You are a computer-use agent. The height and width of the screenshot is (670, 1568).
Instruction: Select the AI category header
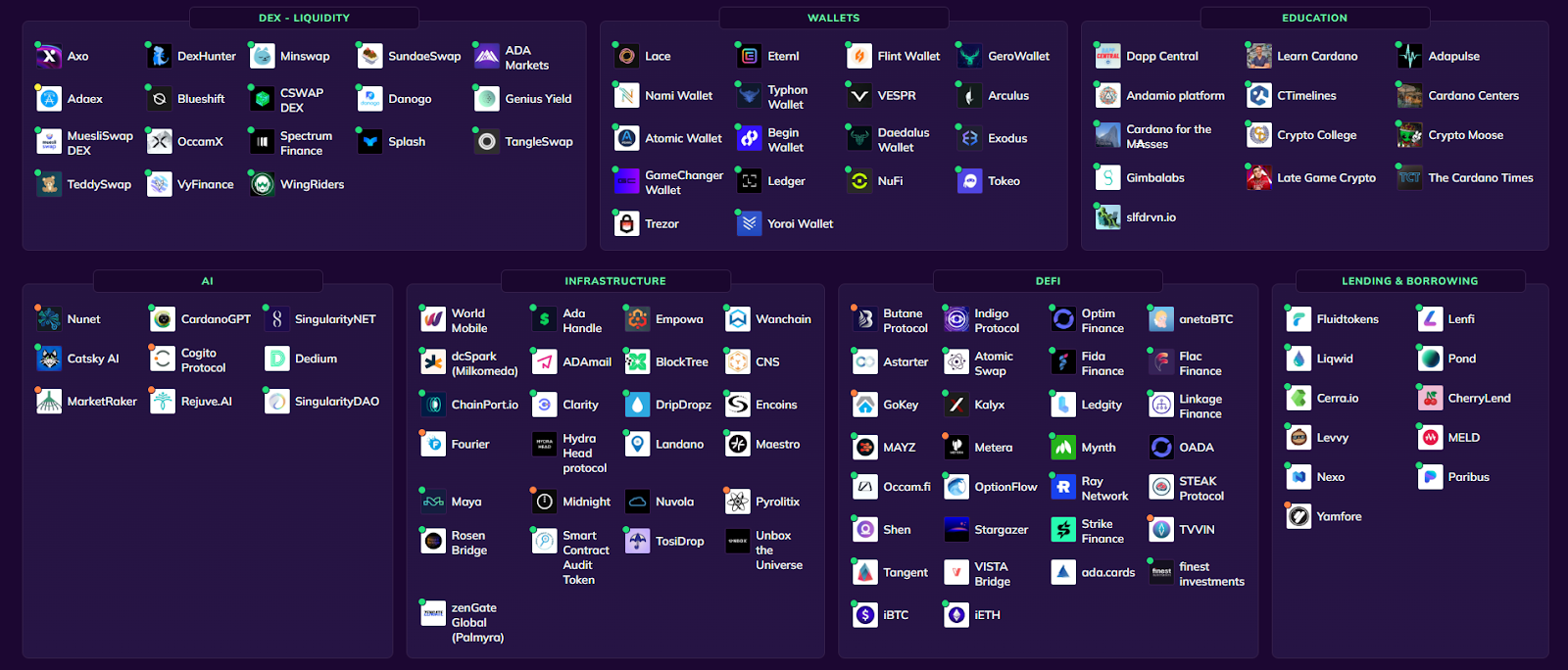pos(208,281)
